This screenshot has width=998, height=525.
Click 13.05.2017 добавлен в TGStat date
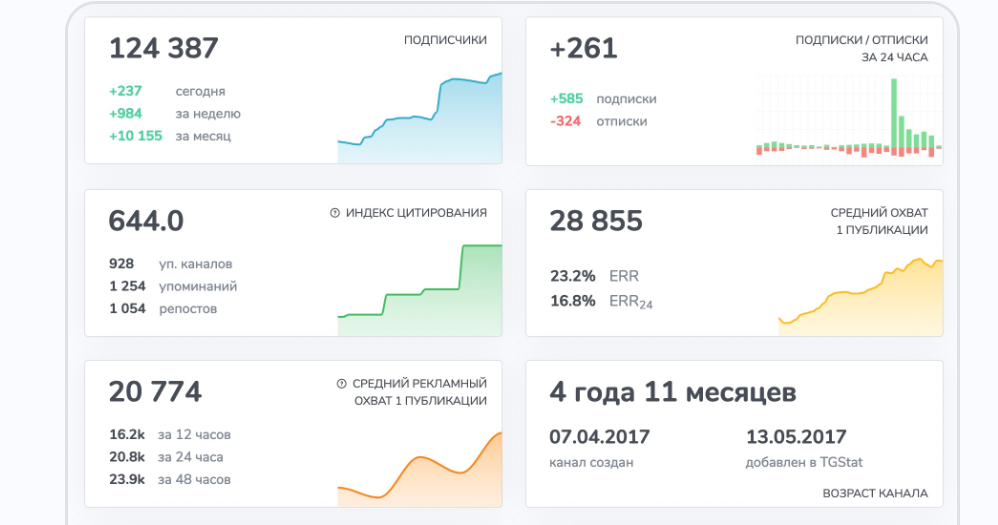(796, 437)
